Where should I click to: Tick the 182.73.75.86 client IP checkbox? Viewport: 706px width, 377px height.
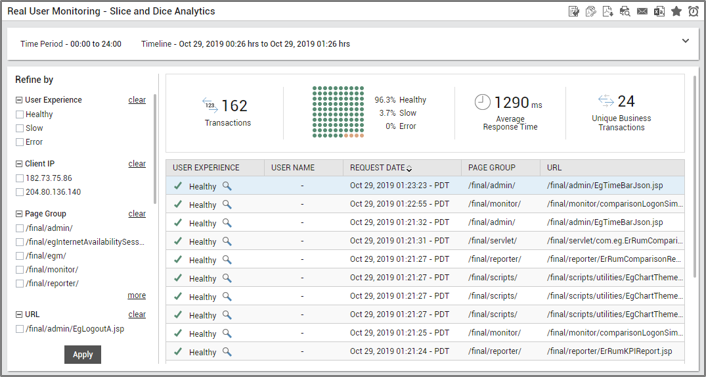tap(20, 178)
